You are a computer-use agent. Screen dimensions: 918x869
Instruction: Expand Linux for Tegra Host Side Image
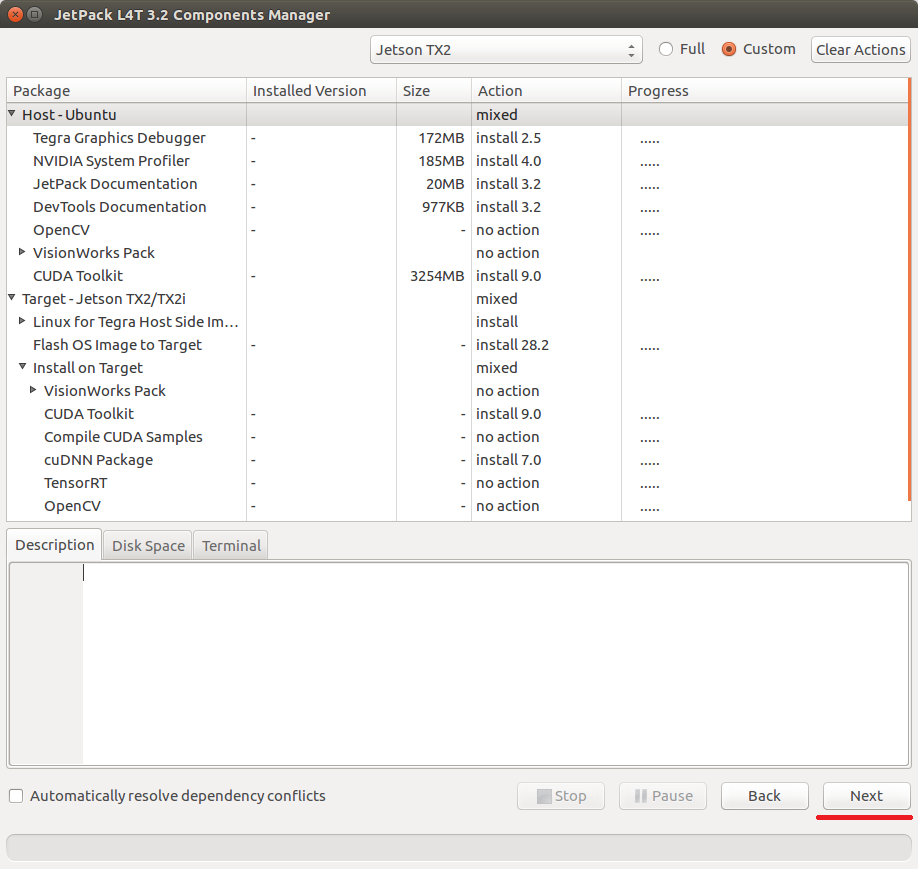tap(23, 322)
